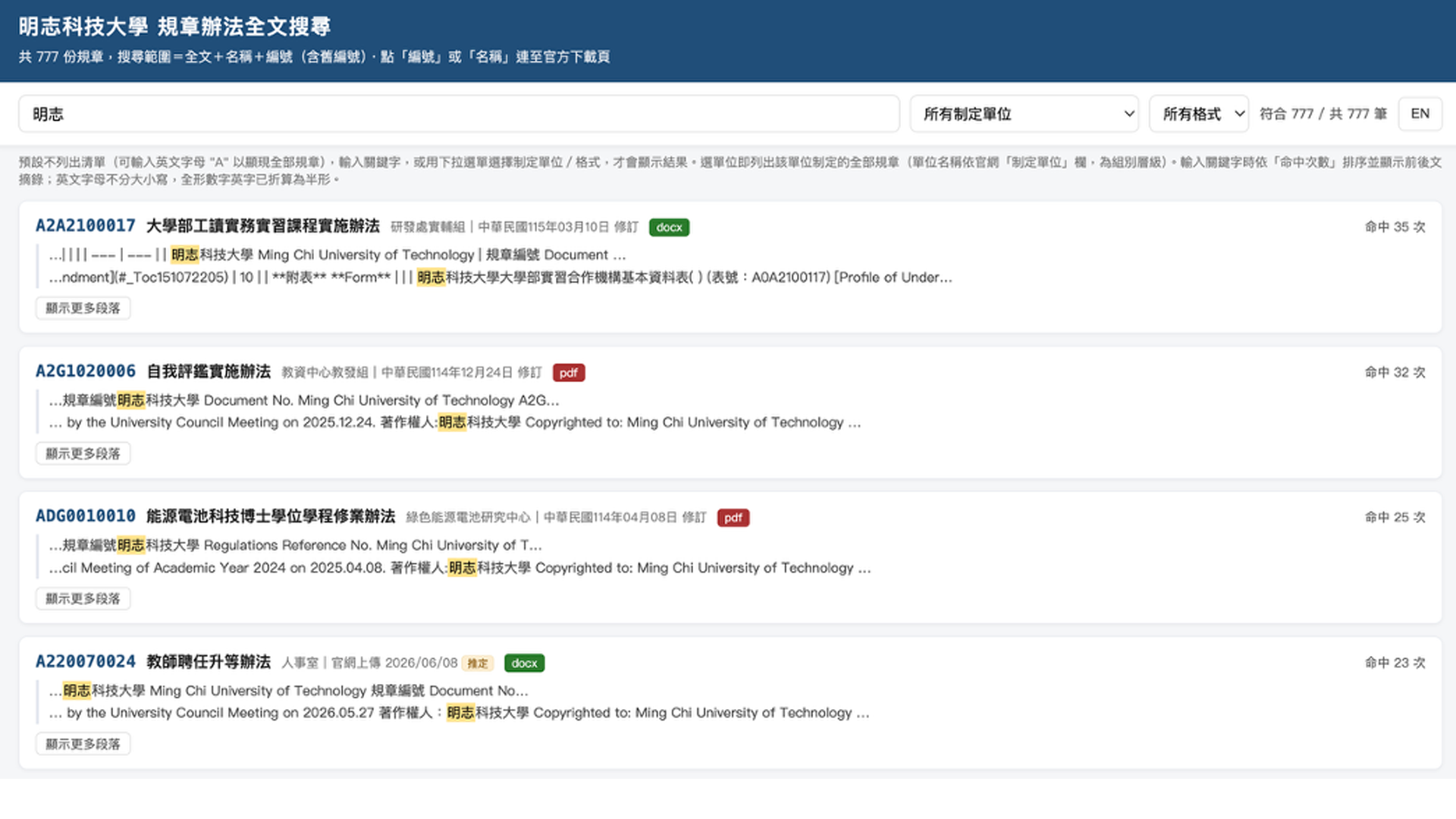Click page heading 明志科技大學 規章辦法全文搜尋

(174, 27)
